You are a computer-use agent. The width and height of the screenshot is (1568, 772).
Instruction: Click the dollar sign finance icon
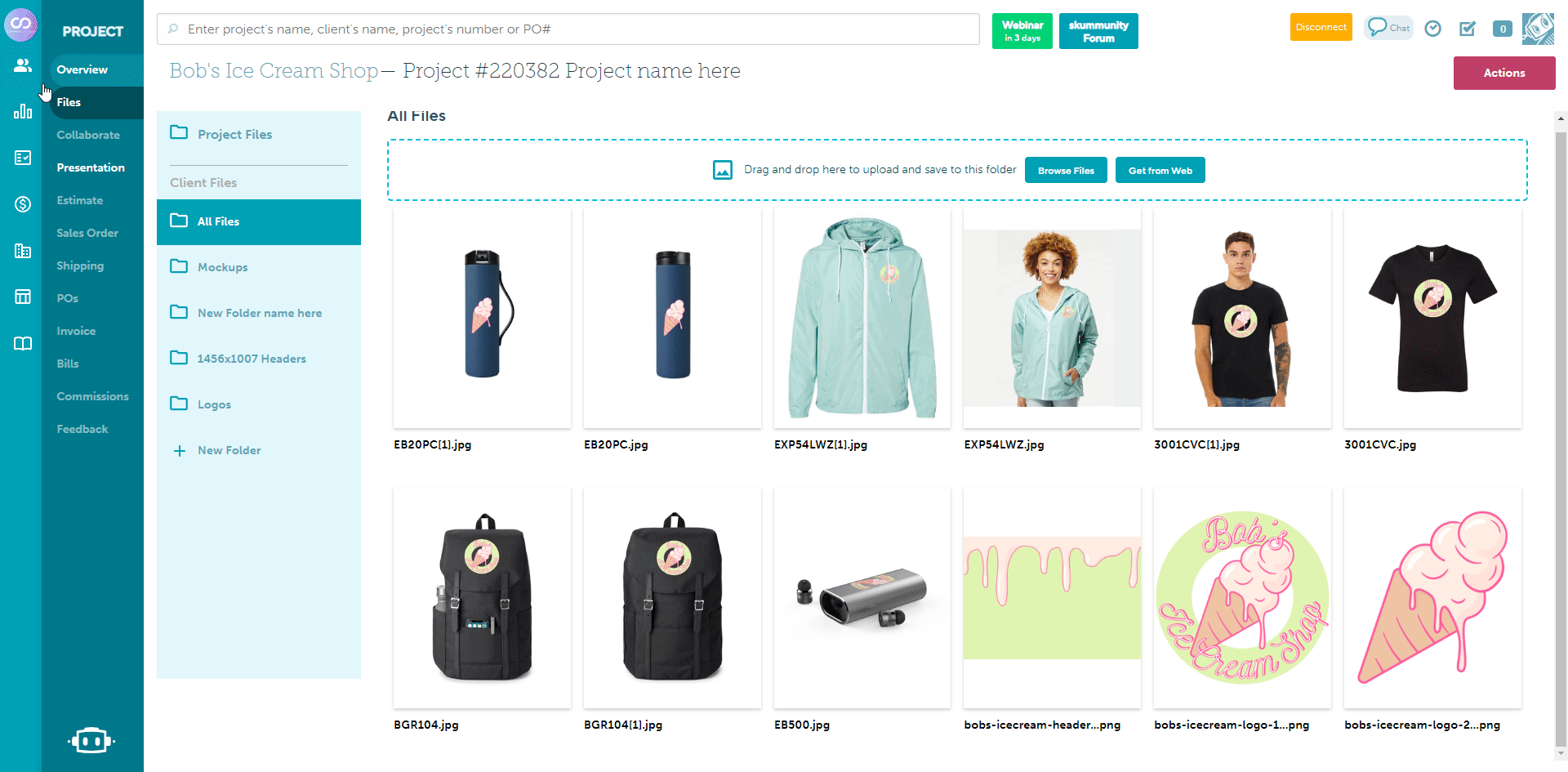tap(23, 204)
